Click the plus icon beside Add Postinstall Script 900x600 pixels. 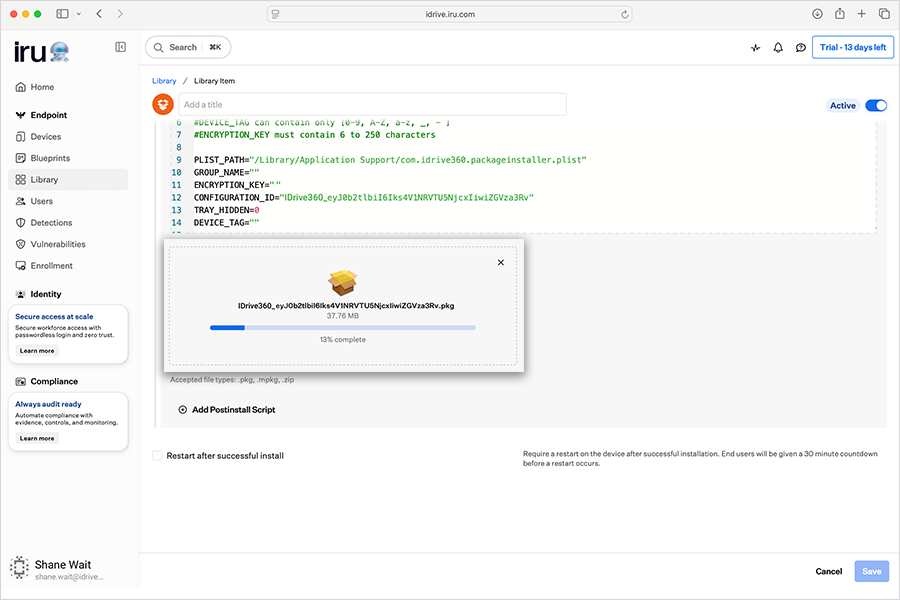point(183,409)
